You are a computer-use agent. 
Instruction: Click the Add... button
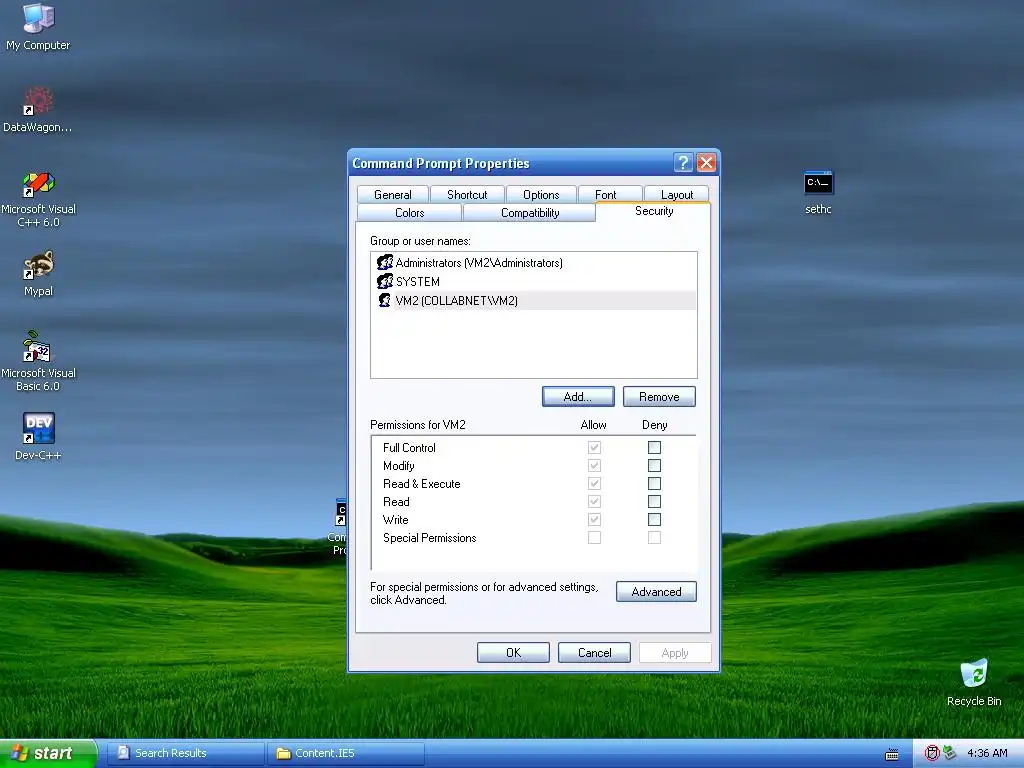pos(578,396)
